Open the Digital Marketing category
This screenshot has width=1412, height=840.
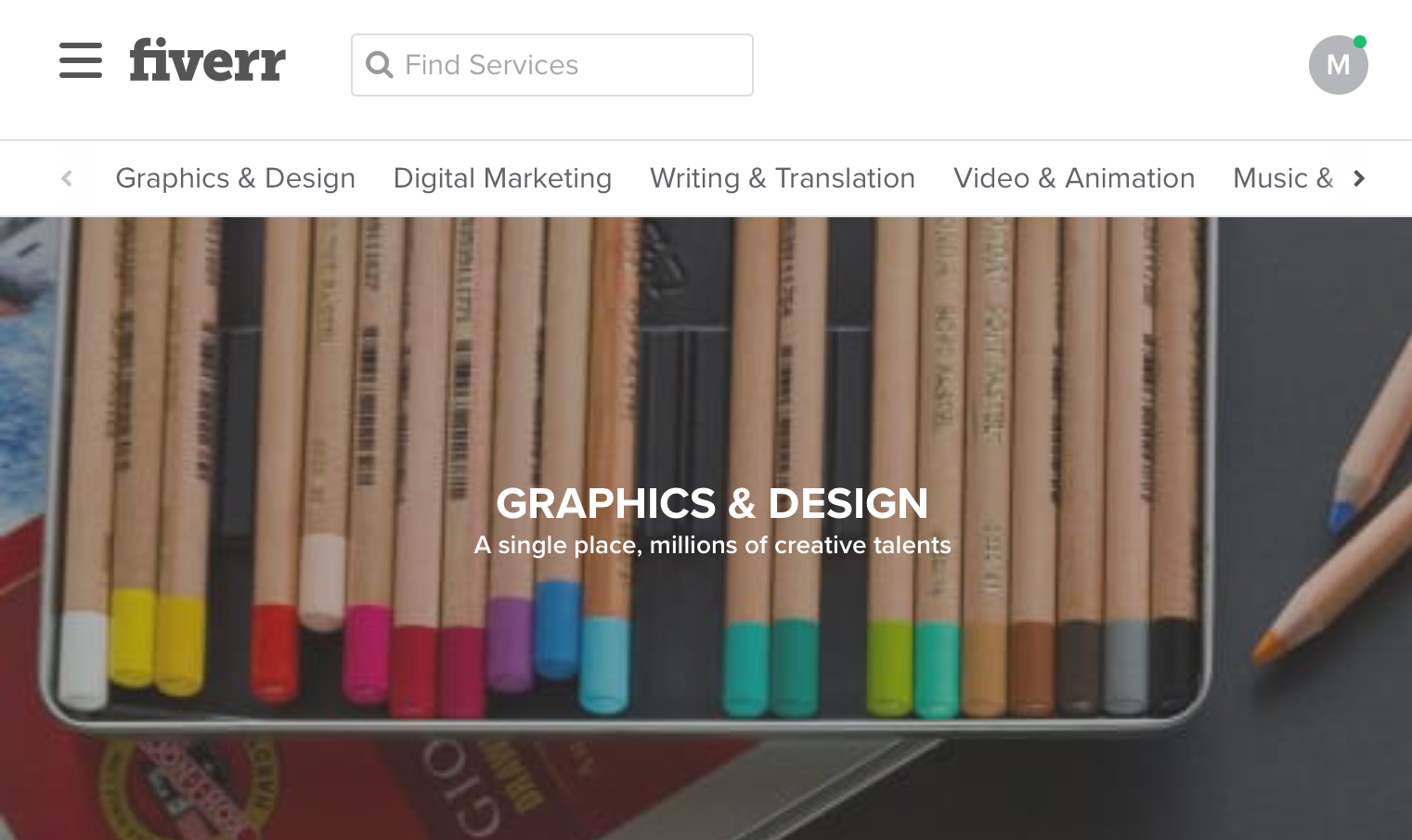(502, 178)
